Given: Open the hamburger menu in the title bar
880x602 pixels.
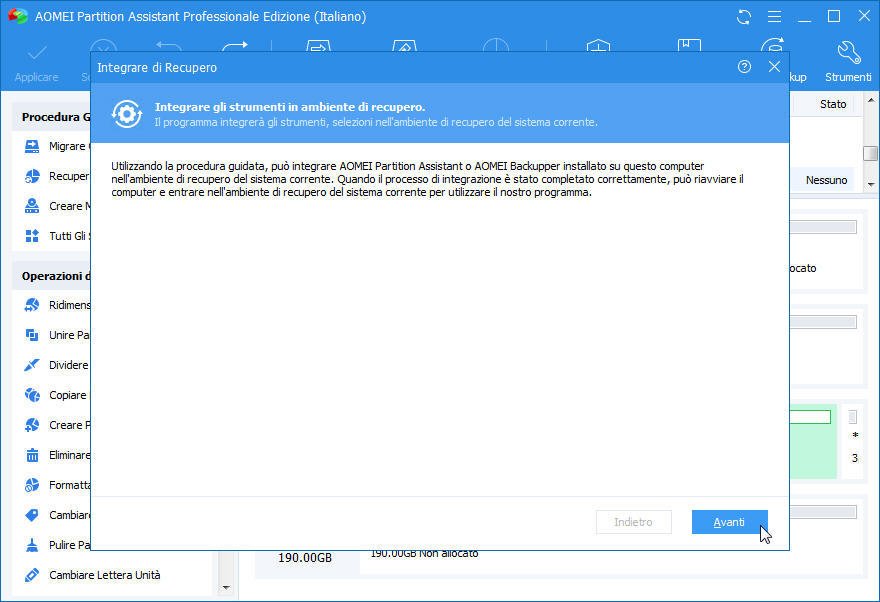Looking at the screenshot, I should pos(774,17).
